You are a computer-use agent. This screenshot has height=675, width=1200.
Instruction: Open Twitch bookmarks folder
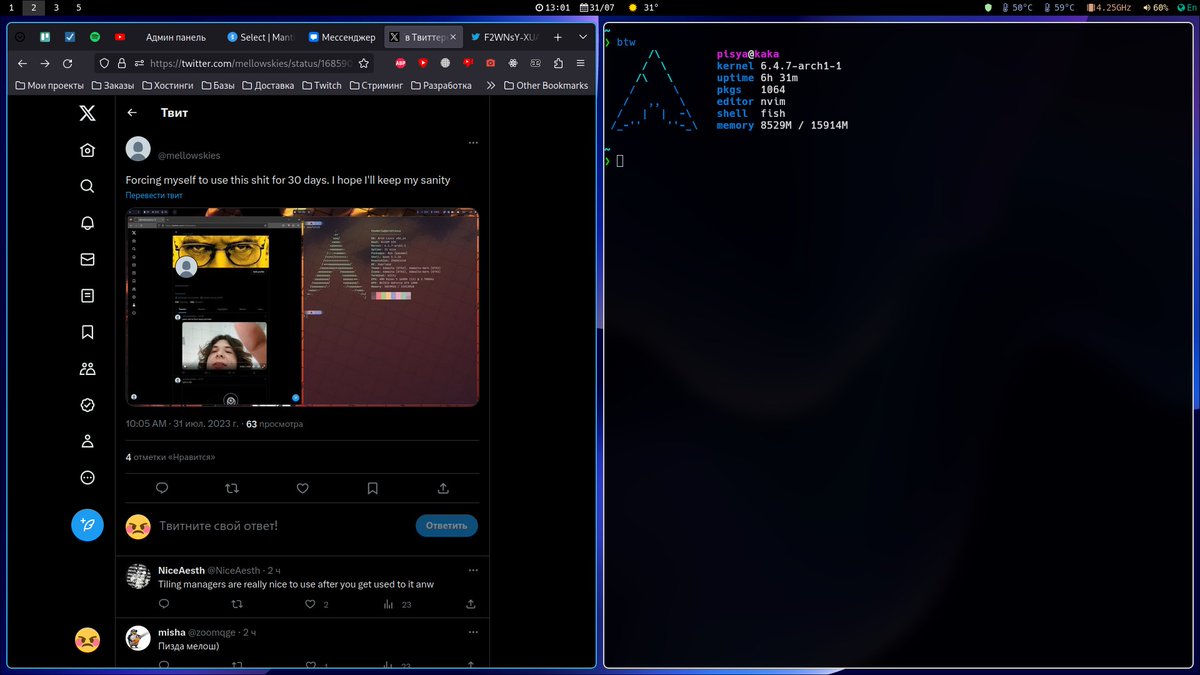(x=320, y=86)
